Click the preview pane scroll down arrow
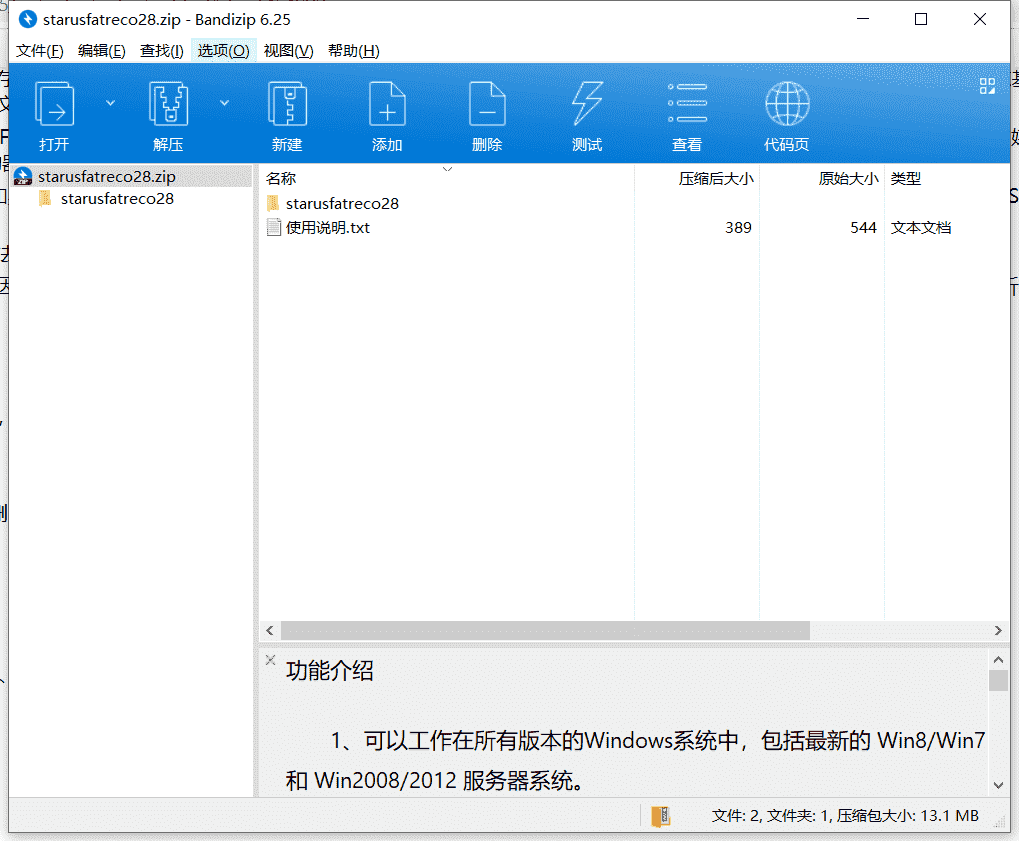Image resolution: width=1019 pixels, height=841 pixels. (x=998, y=785)
